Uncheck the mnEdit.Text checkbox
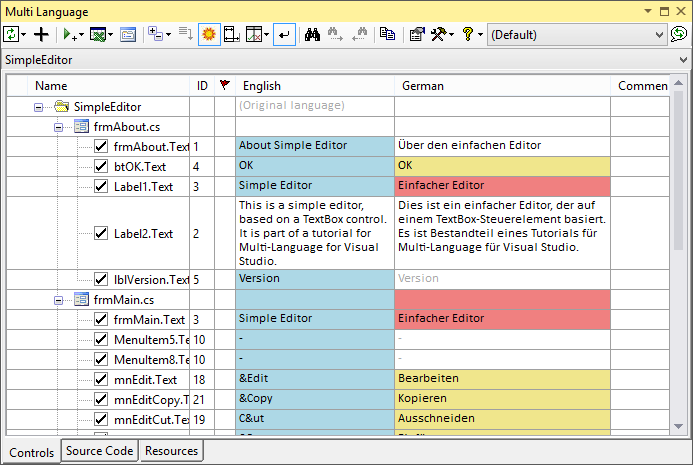This screenshot has height=465, width=693. (101, 379)
